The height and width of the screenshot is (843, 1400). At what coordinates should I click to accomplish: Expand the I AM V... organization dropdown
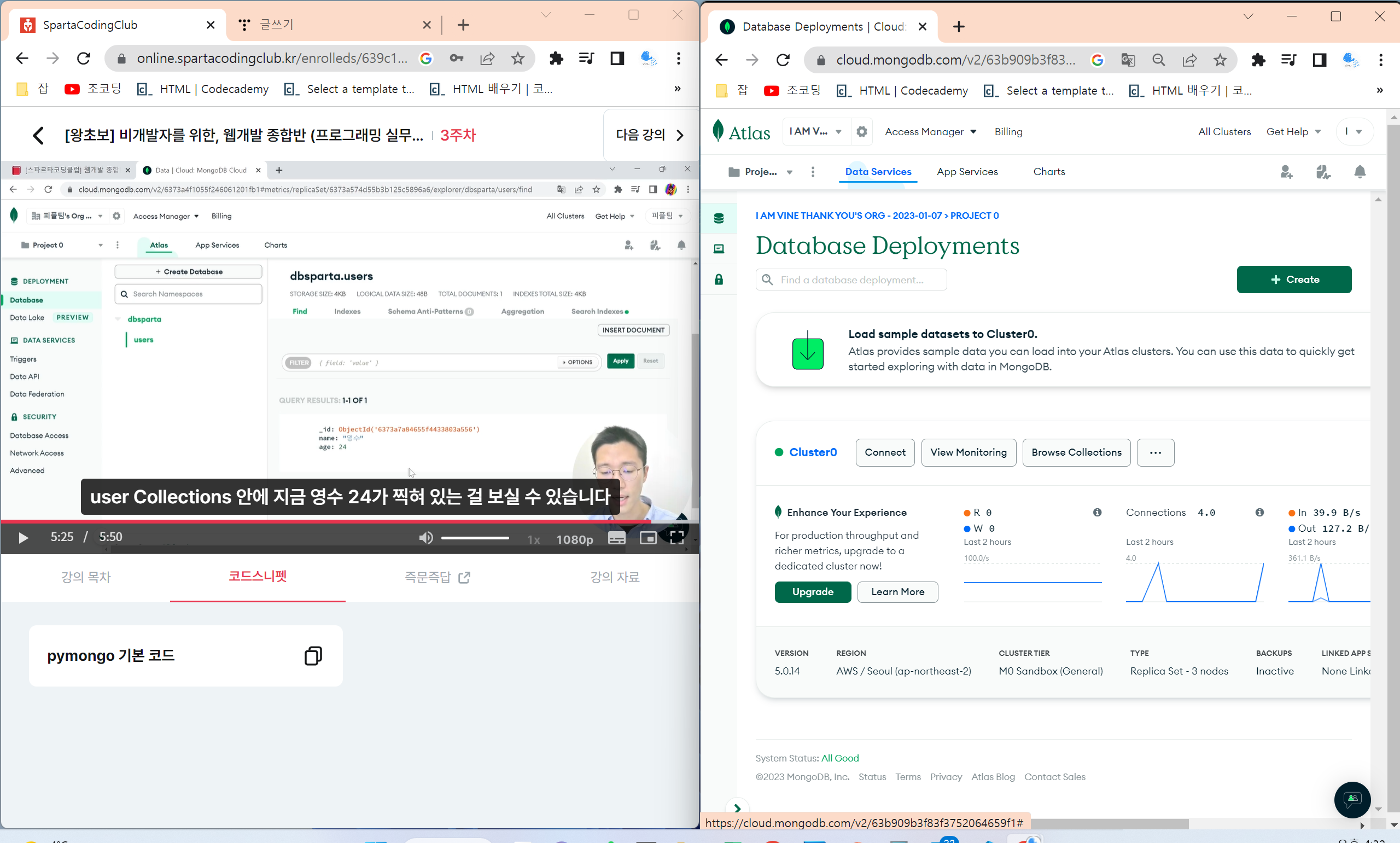point(816,132)
